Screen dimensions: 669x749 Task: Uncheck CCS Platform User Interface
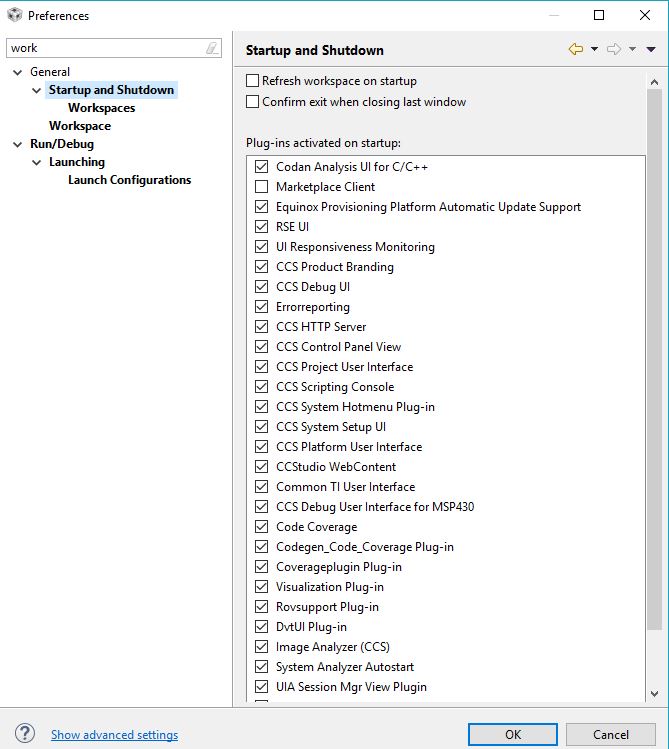(x=261, y=447)
